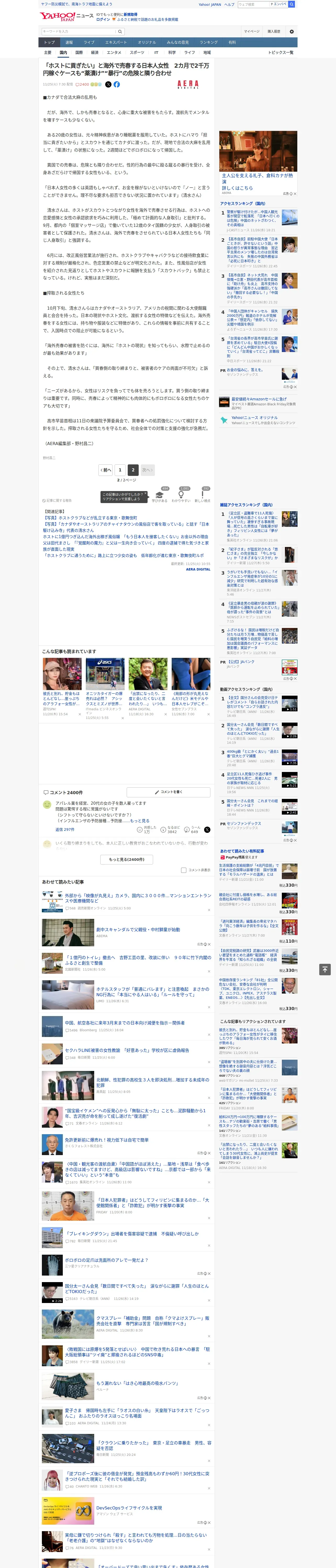Open the トップ tab
The image size is (336, 1568).
[x=49, y=43]
